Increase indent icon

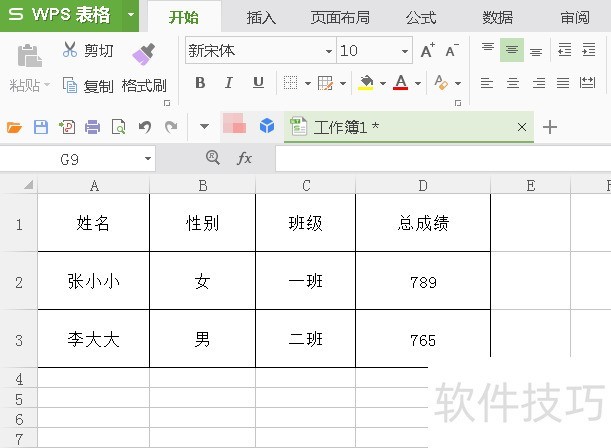(x=588, y=50)
